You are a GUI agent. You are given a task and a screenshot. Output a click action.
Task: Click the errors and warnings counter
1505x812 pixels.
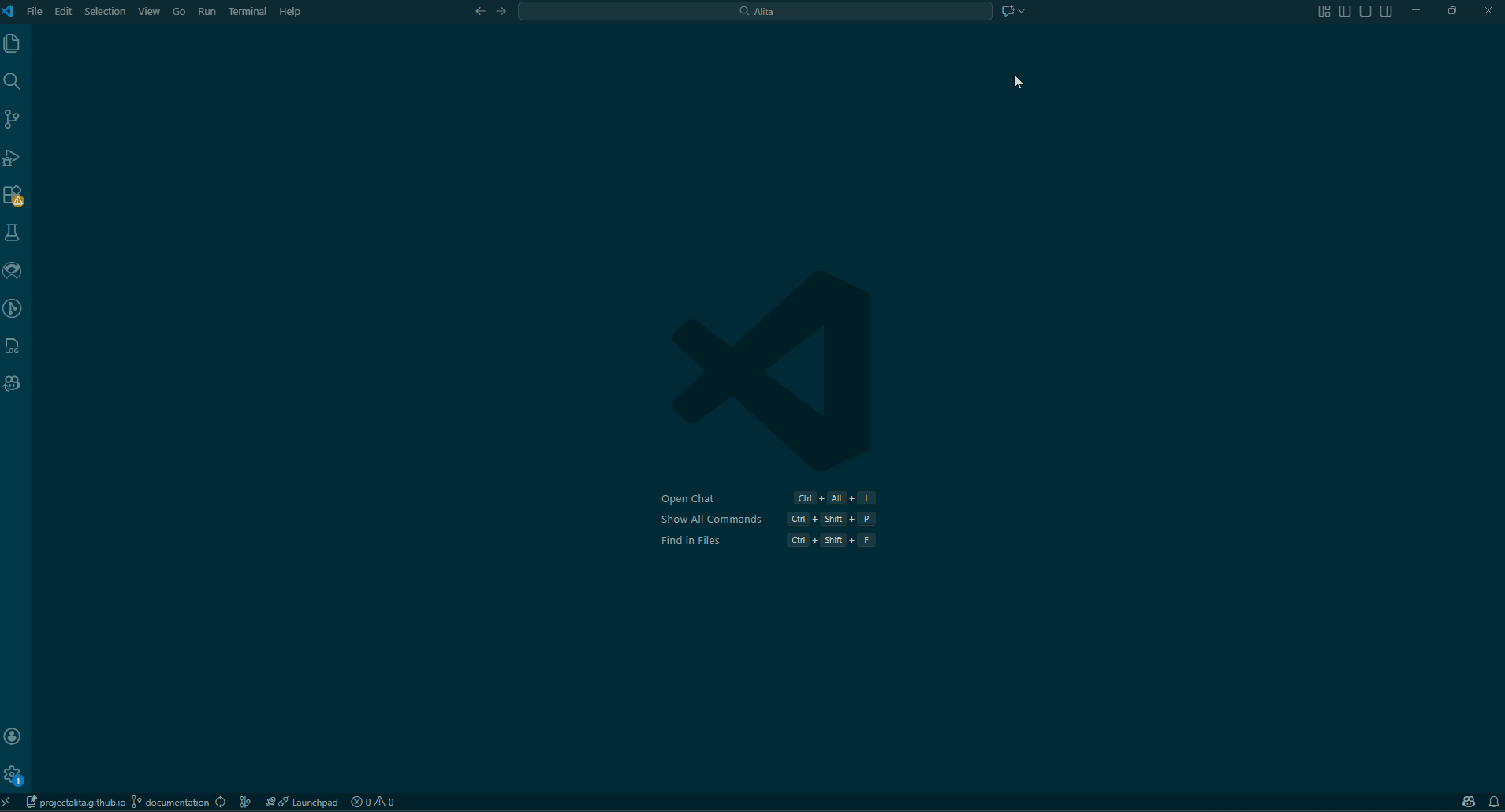point(372,802)
